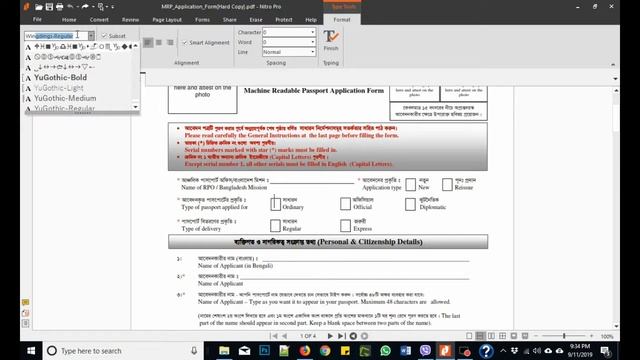Open Firefox from the taskbar
This screenshot has width=640, height=360.
point(304,351)
